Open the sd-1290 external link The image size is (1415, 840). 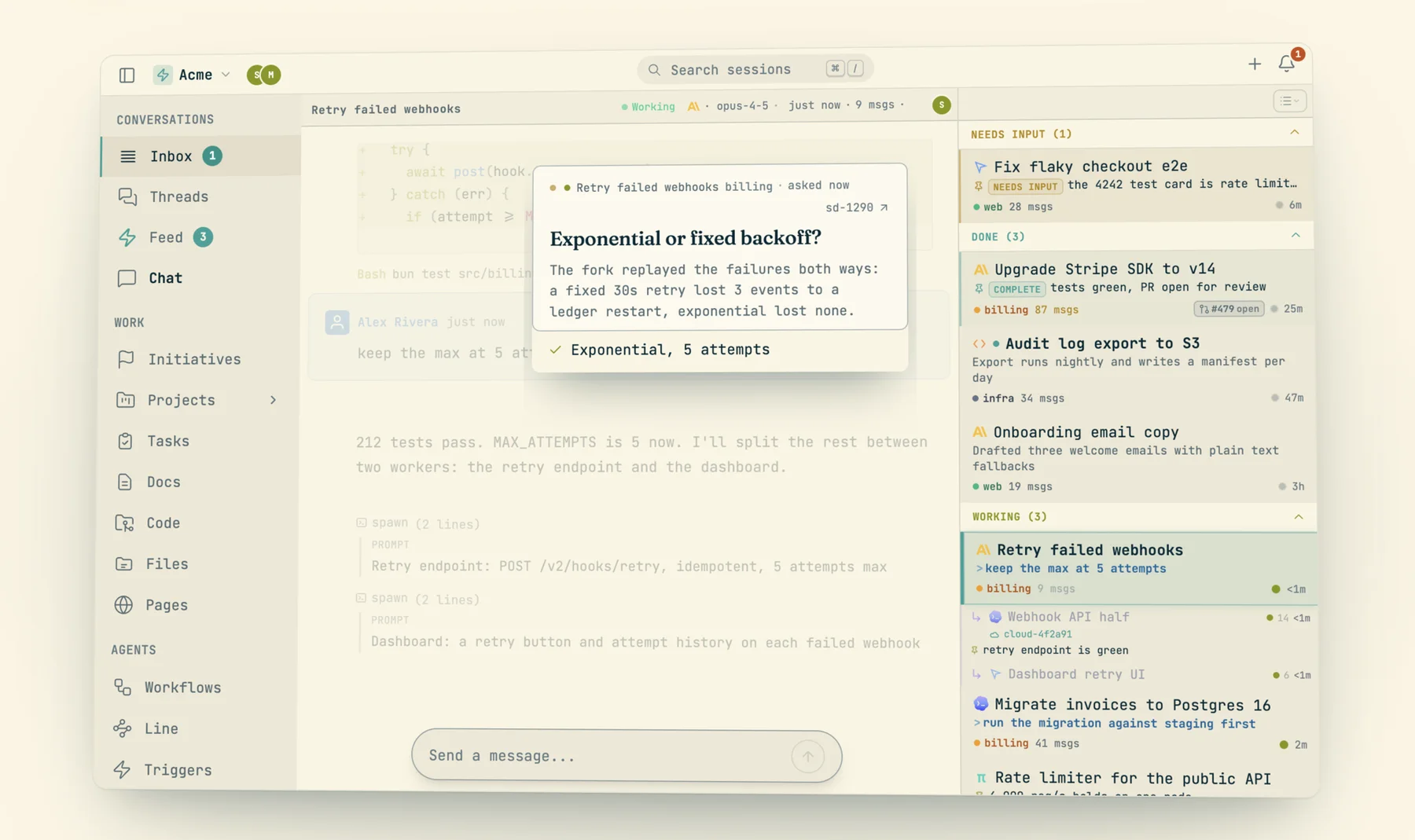pos(856,207)
